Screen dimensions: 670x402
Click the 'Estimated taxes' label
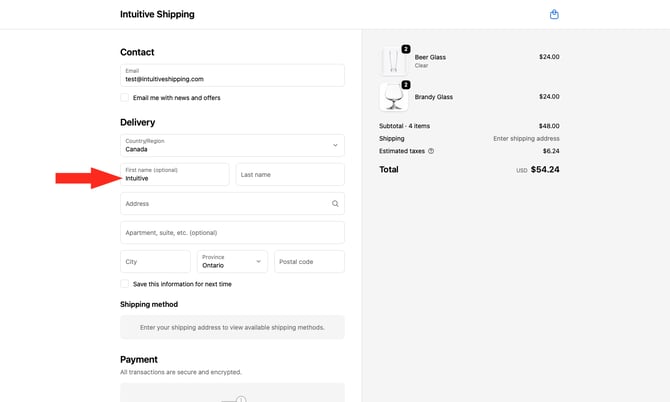click(x=402, y=151)
